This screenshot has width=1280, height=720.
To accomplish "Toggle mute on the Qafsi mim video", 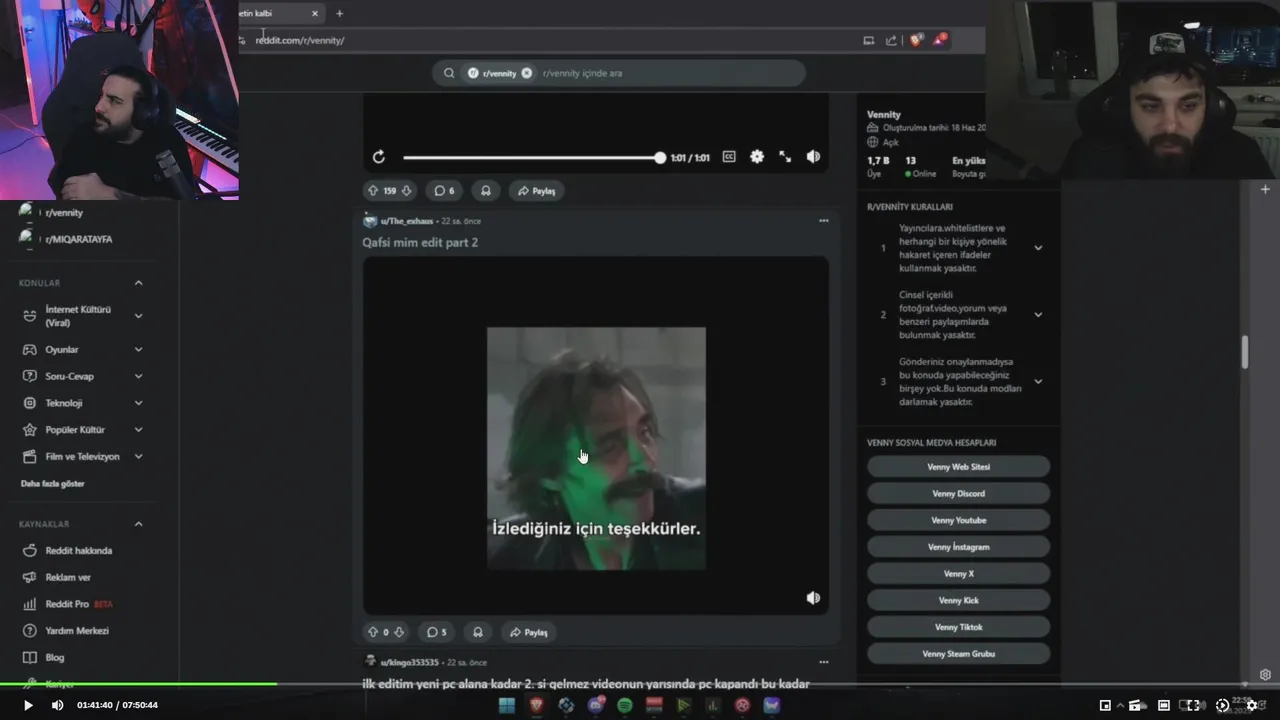I will coord(813,598).
